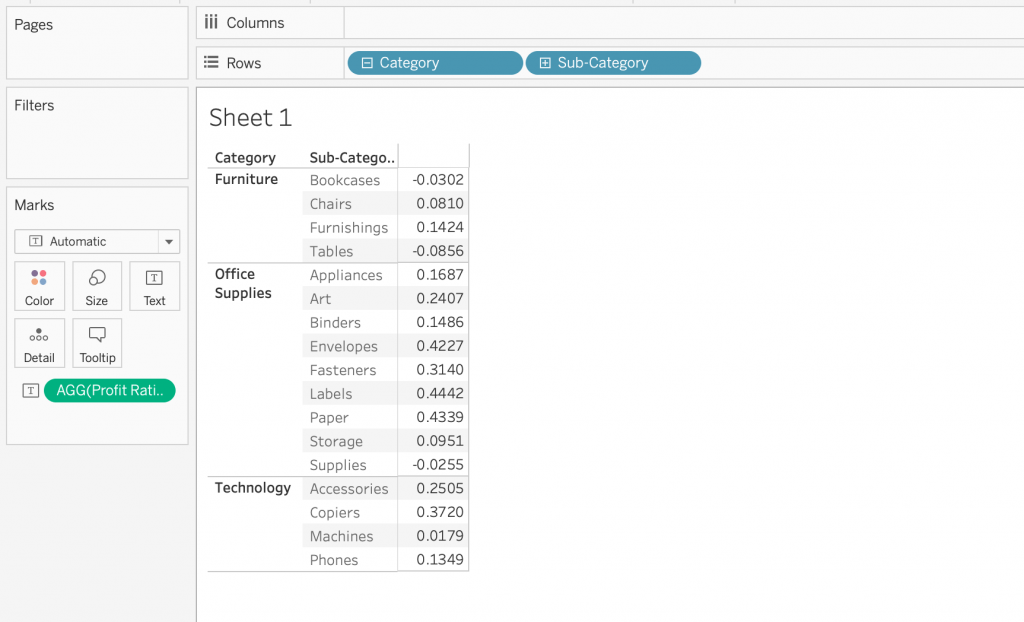This screenshot has height=622, width=1024.
Task: Click the Size marks card icon
Action: pos(97,278)
